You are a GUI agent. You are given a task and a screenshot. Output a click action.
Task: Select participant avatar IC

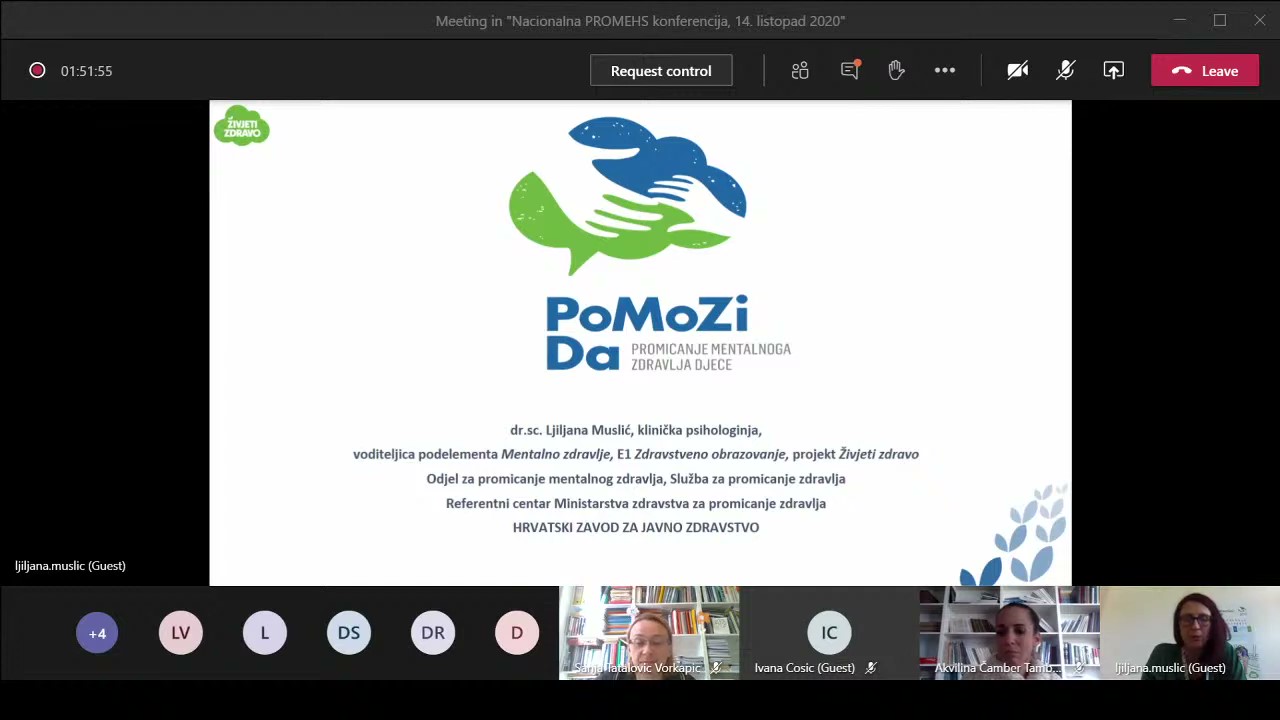coord(829,633)
